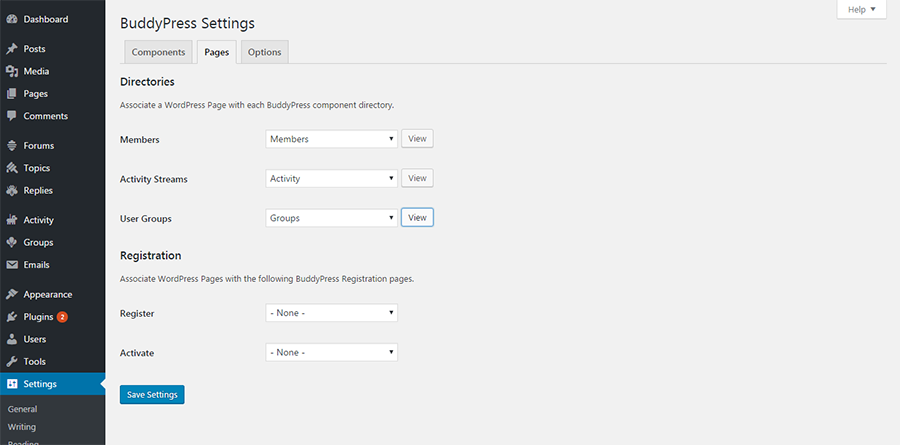Select the Pages tab
Viewport: 900px width, 445px height.
pos(216,52)
